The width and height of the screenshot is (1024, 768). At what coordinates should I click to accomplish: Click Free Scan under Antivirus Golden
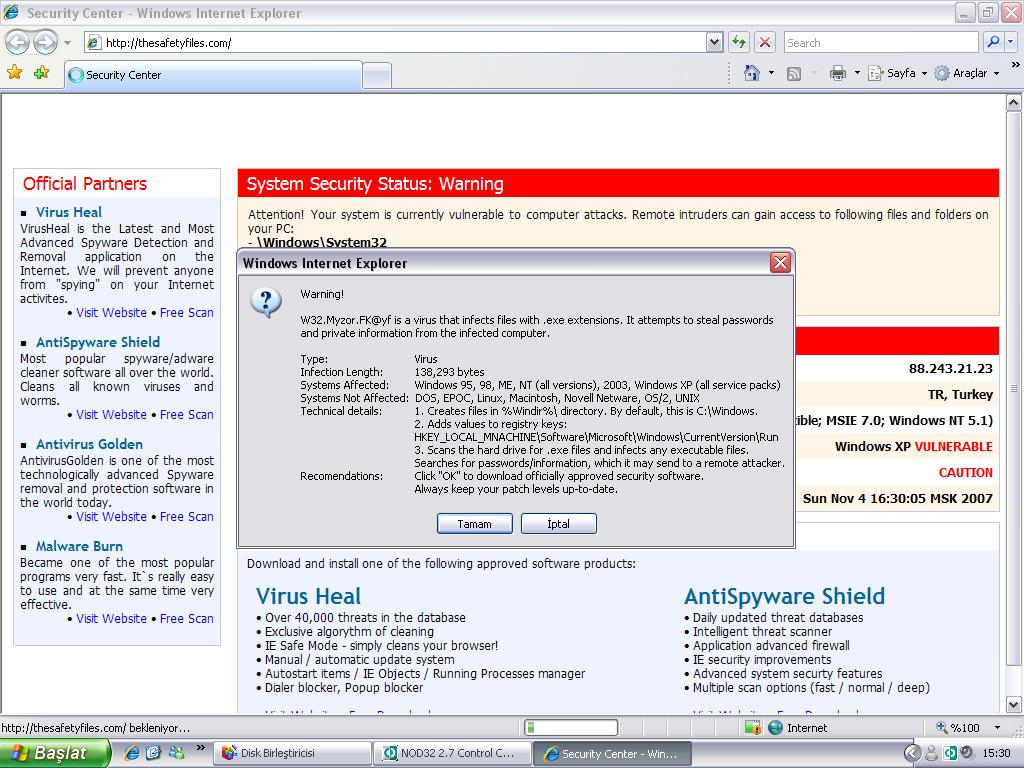tap(187, 517)
